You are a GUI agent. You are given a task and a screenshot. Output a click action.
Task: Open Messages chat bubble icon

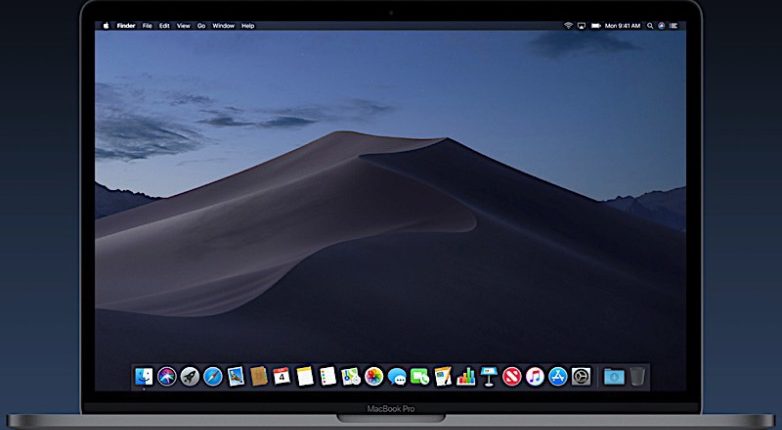(x=397, y=376)
